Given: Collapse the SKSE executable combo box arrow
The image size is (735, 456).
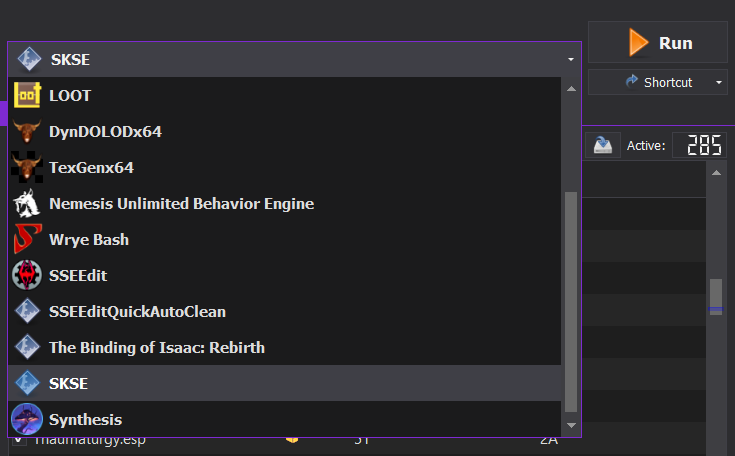Looking at the screenshot, I should pos(570,60).
